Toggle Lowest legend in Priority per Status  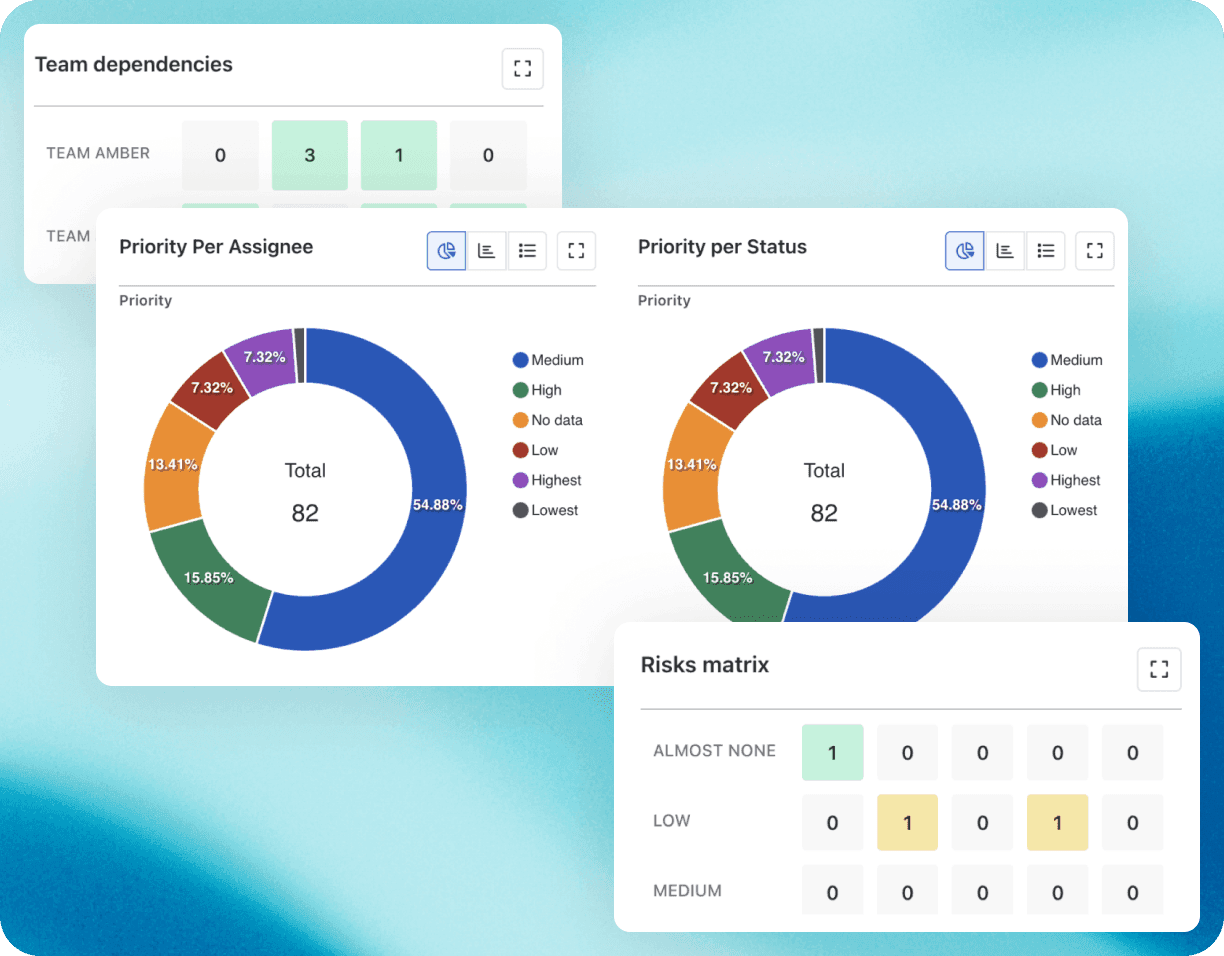click(1065, 510)
